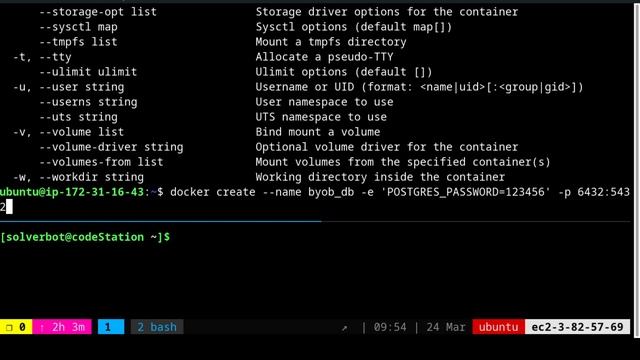
Task: Click the 24 Mar date in status bar
Action: pyautogui.click(x=446, y=327)
